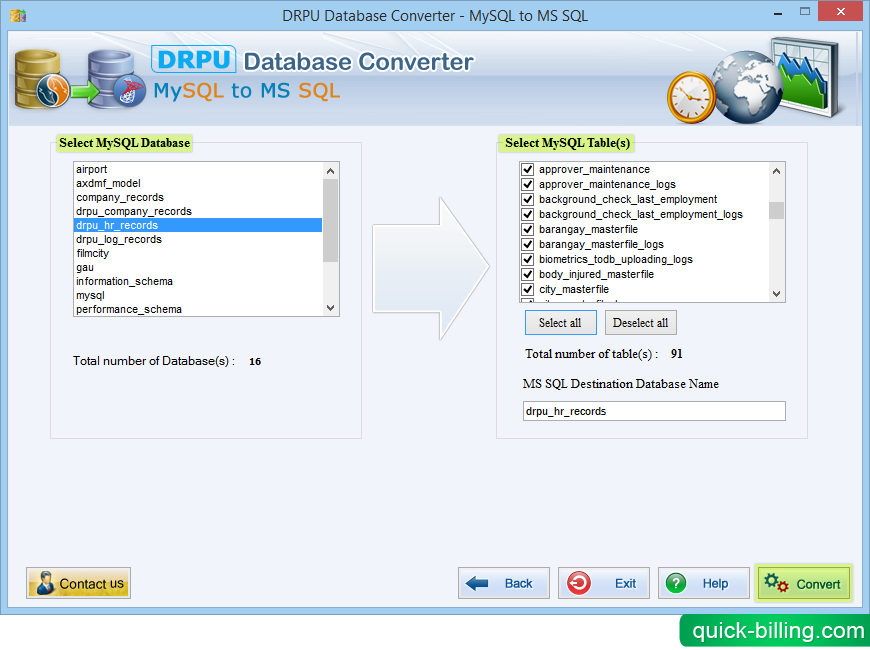Click Select all tables button
This screenshot has width=870, height=650.
560,322
